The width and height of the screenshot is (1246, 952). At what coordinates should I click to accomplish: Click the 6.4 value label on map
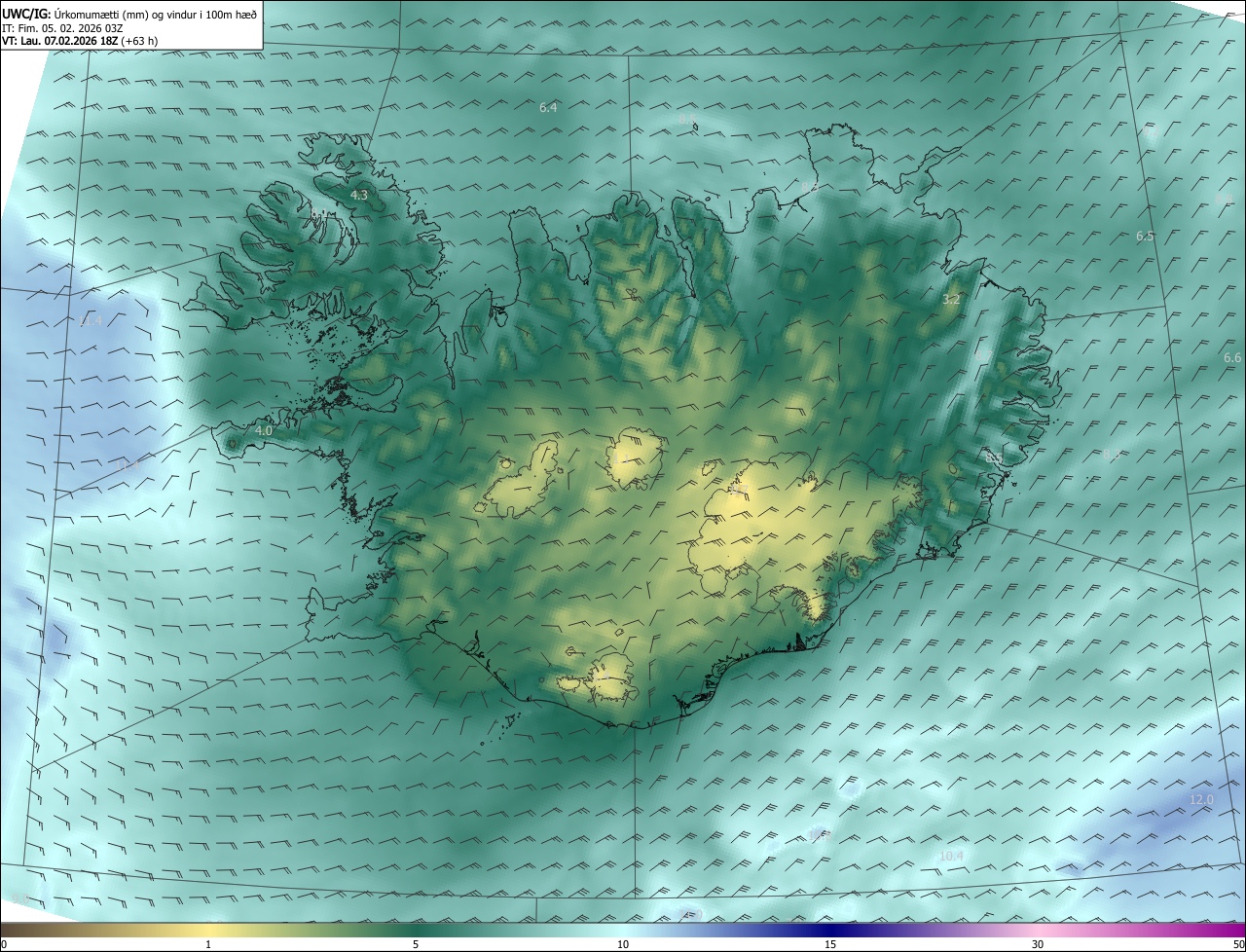(548, 107)
